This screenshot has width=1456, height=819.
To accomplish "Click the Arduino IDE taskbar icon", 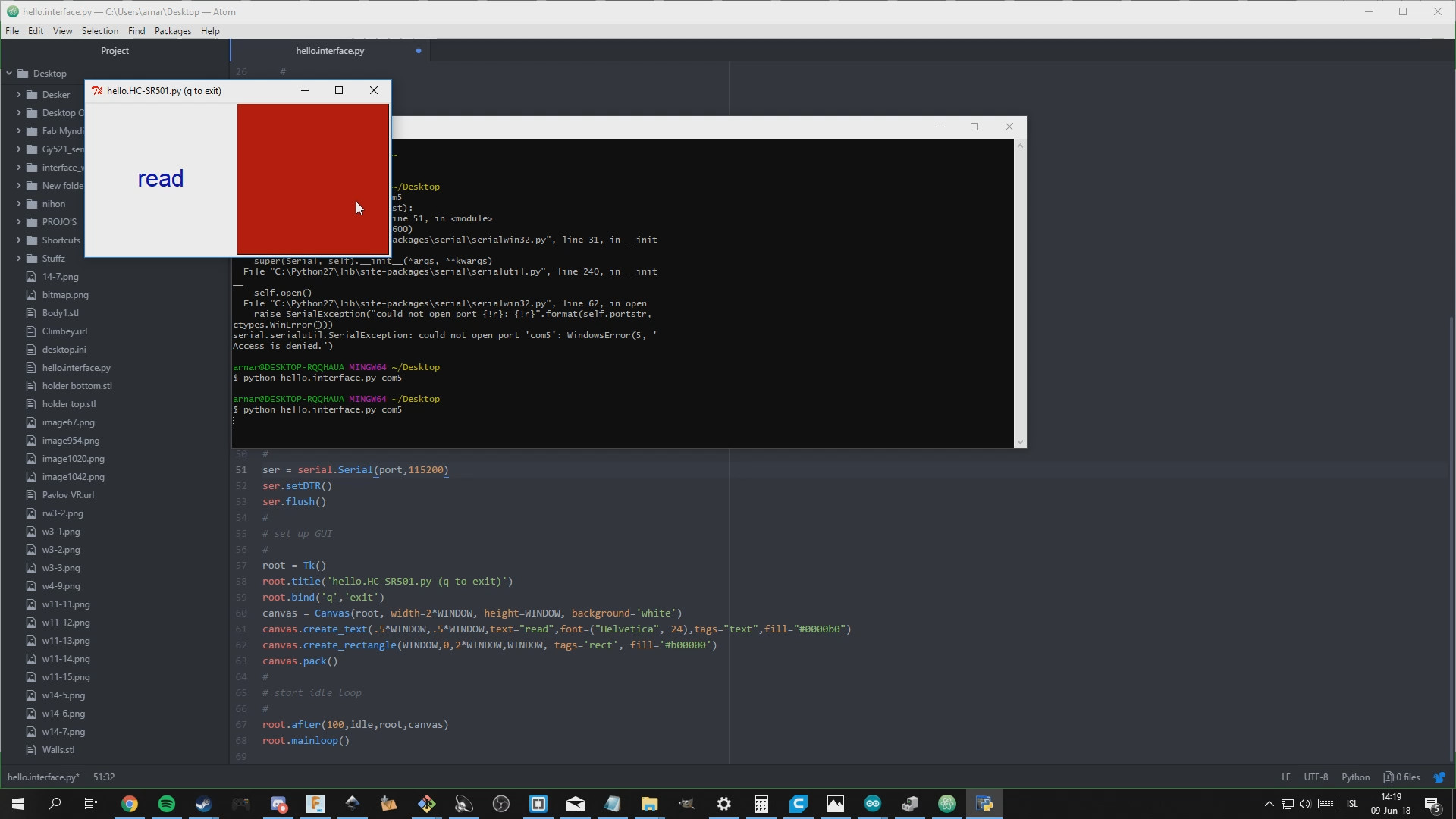I will (873, 804).
